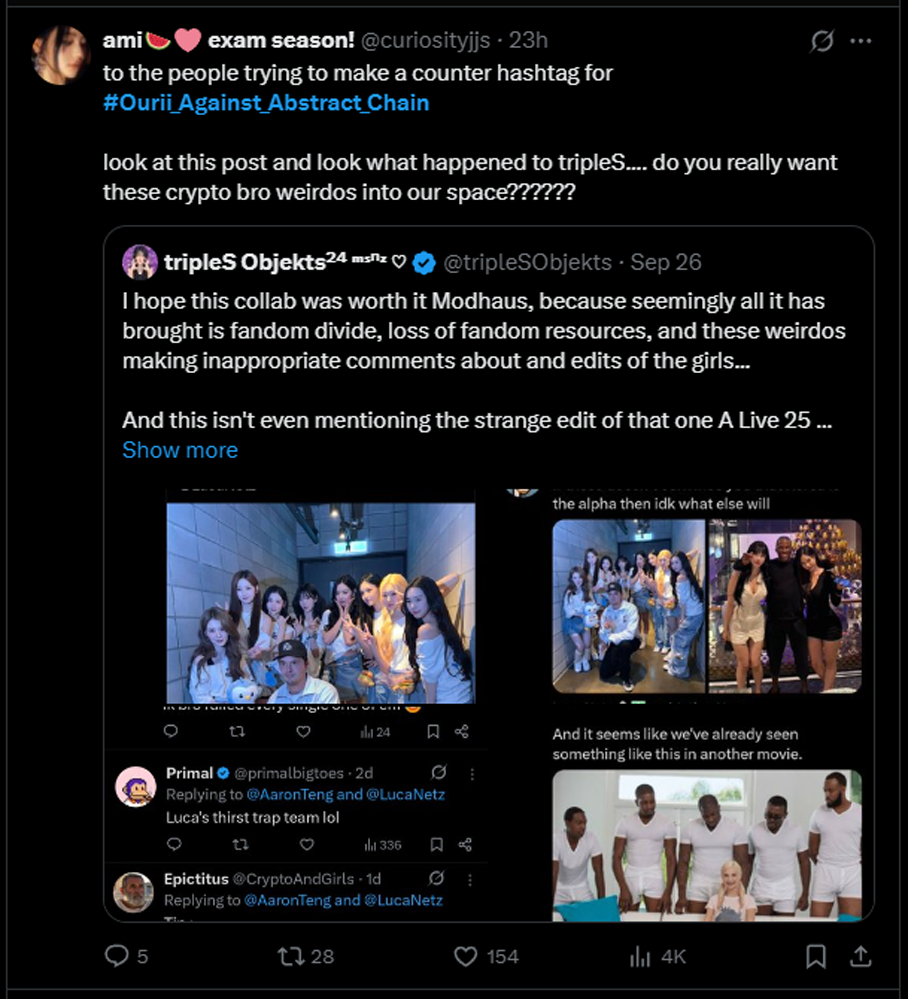Open the @curiosityjjs username handle
This screenshot has height=999, width=908.
pos(427,41)
